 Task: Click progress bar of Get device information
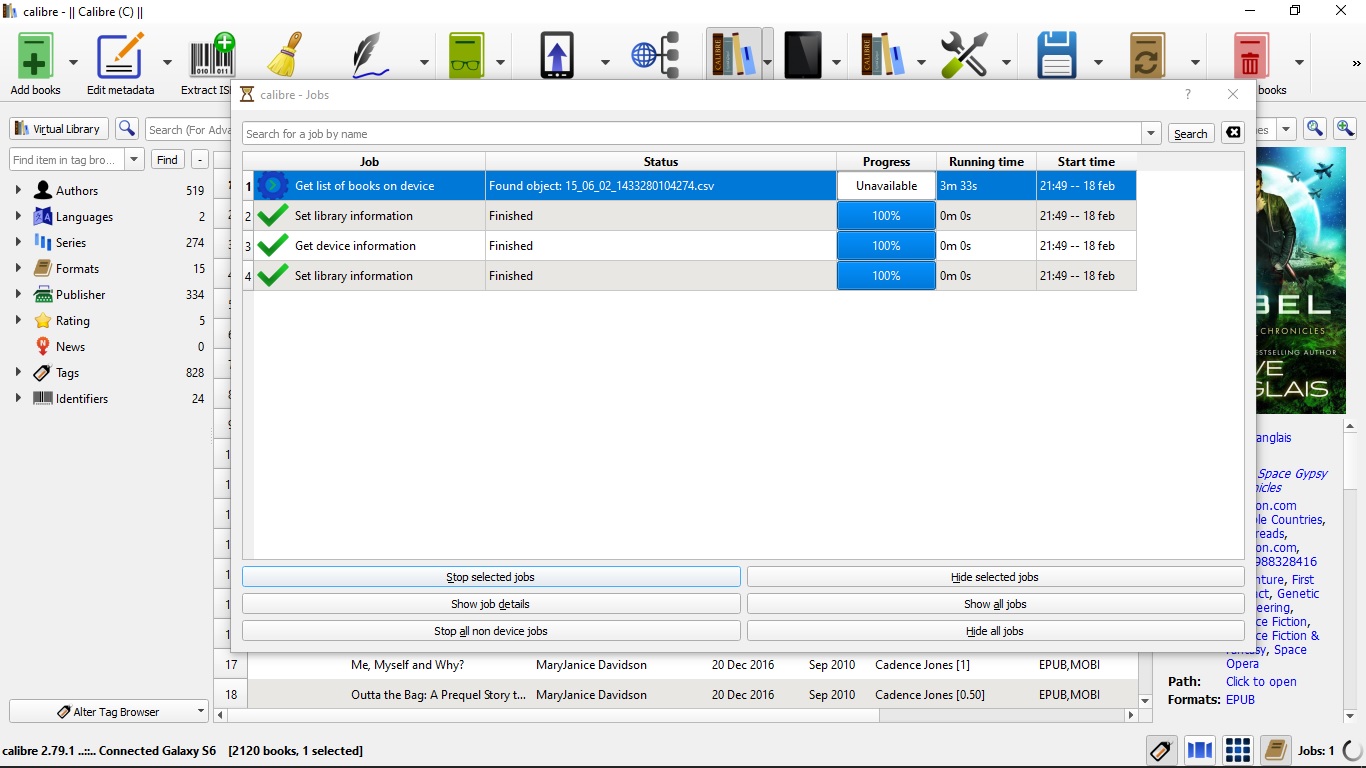[886, 246]
